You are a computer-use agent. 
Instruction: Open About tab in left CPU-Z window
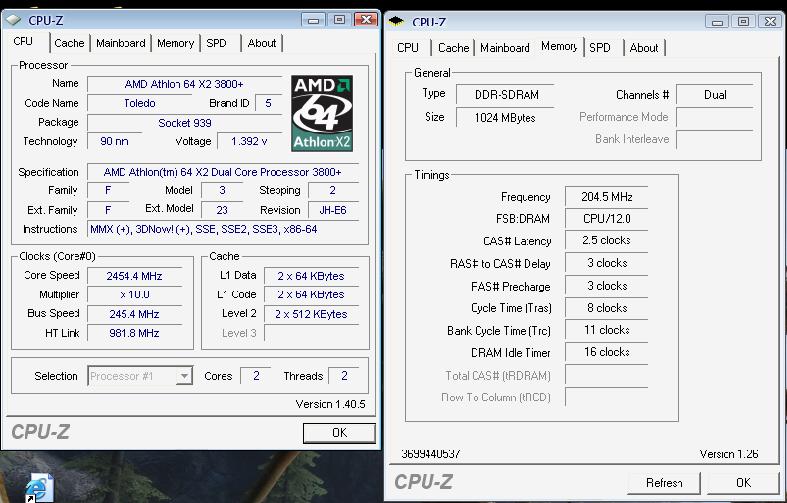tap(261, 43)
